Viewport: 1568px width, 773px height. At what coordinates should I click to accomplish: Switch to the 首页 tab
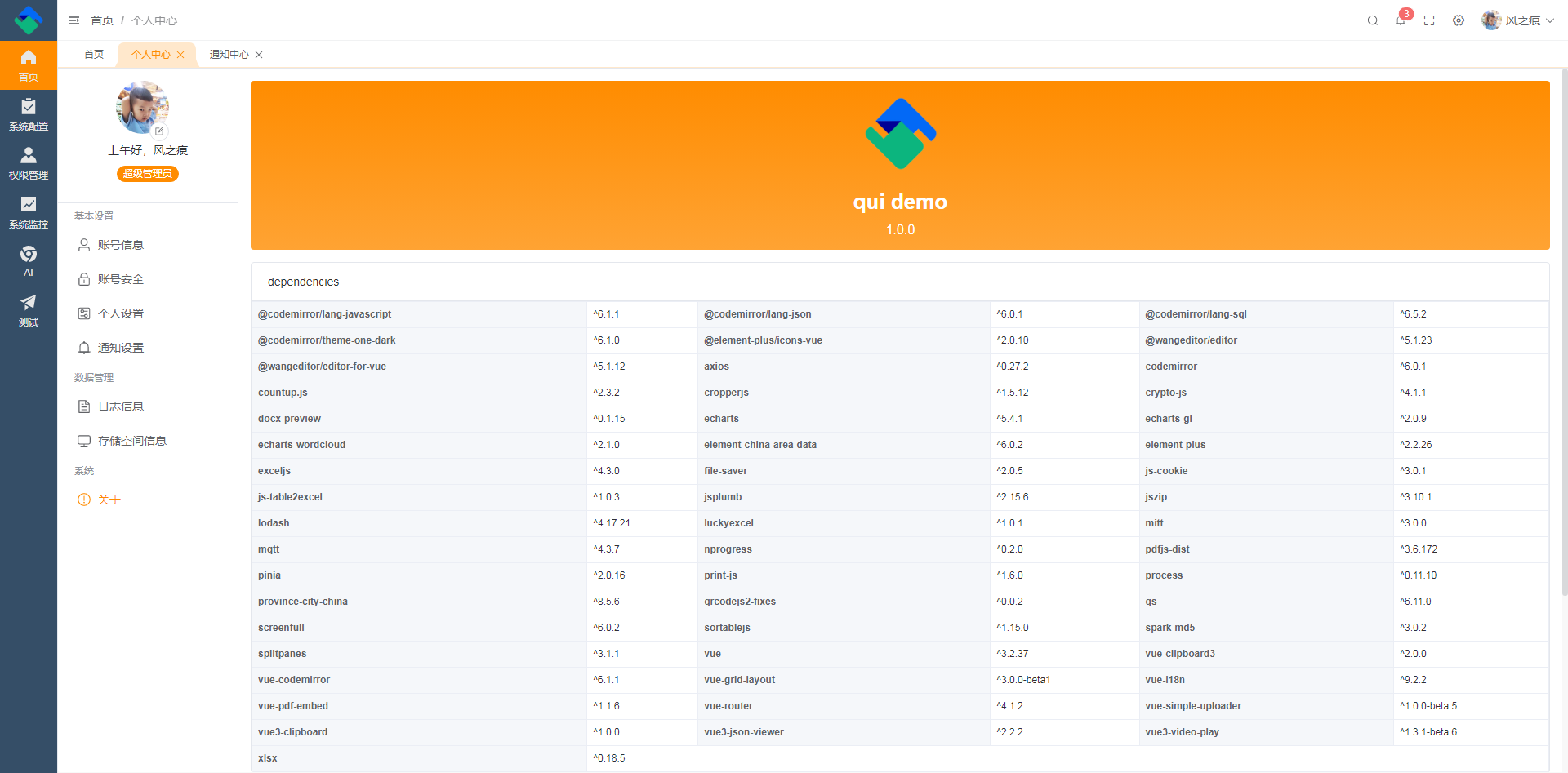point(94,55)
